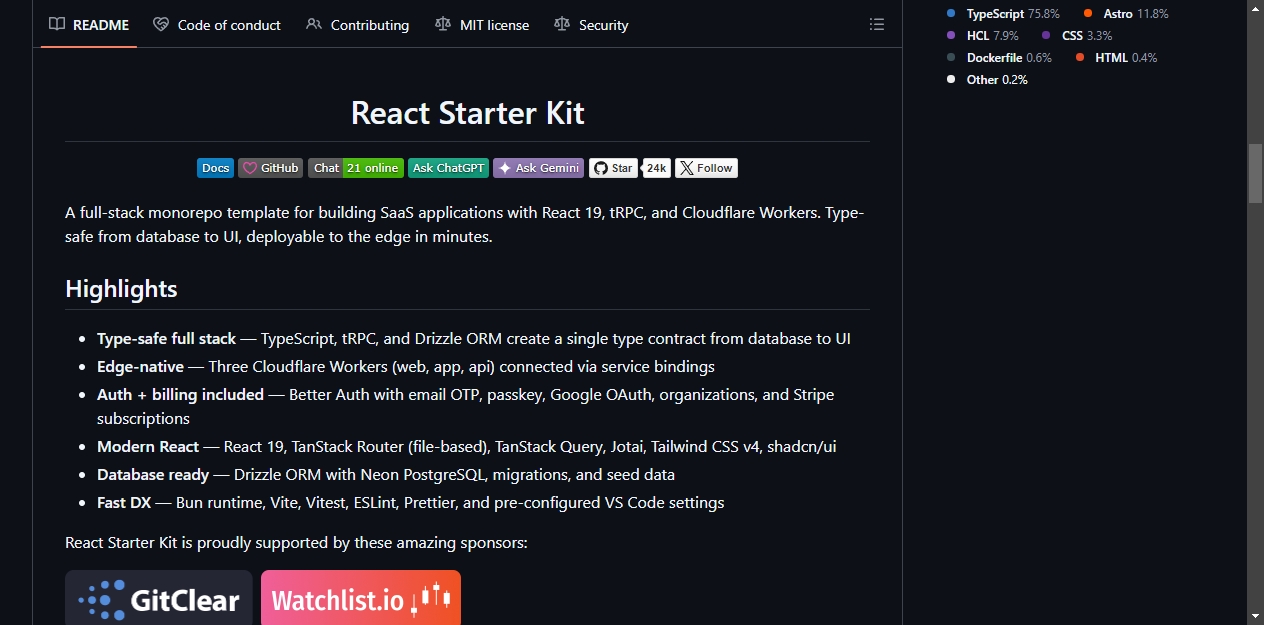1264x625 pixels.
Task: Click the Ask Gemini badge
Action: (x=538, y=168)
